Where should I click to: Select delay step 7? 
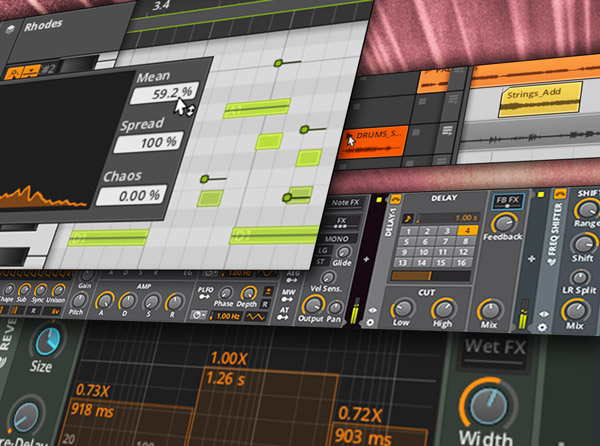click(x=445, y=241)
